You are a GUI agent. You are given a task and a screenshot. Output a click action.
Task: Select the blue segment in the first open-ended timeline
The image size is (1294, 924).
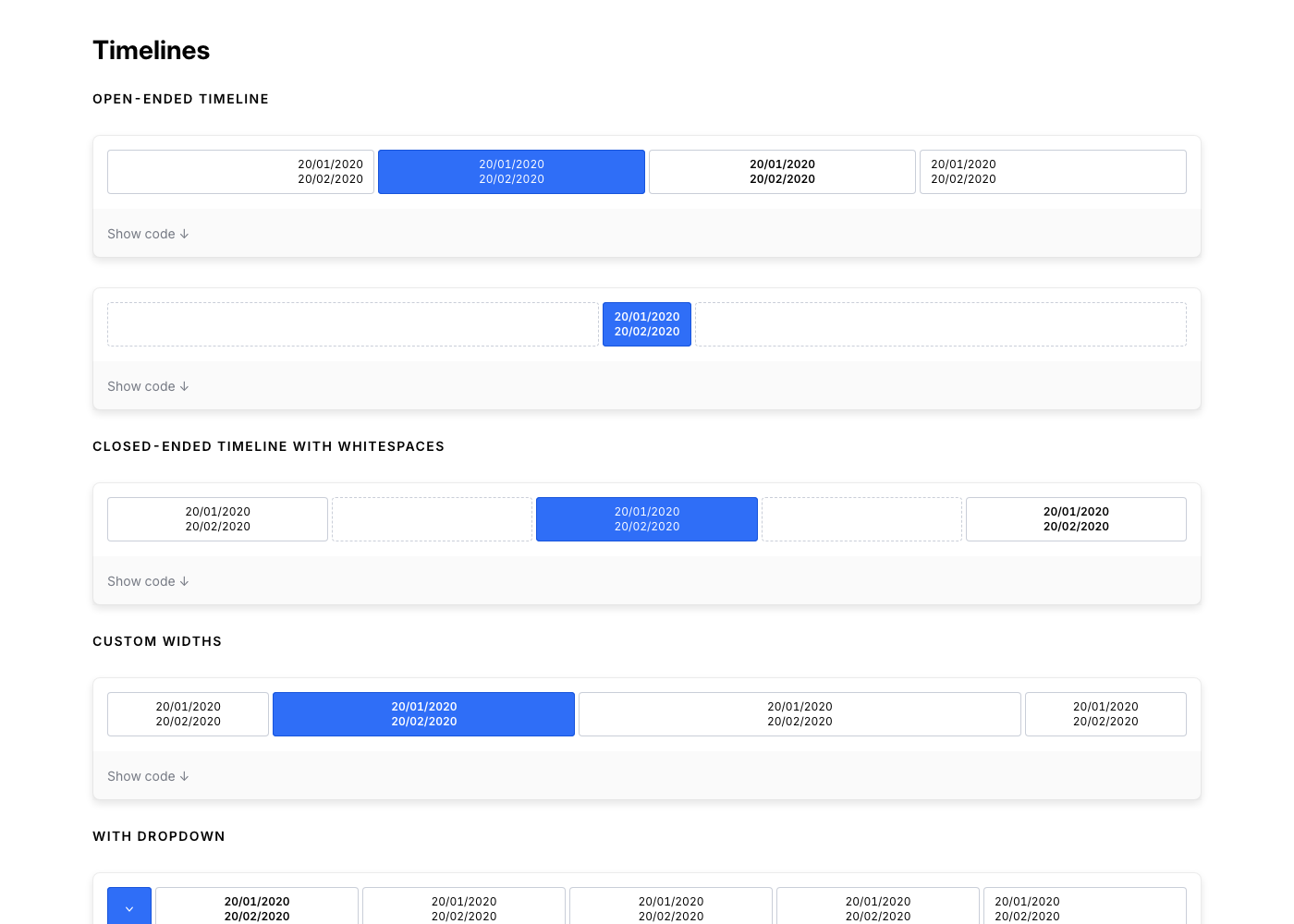(x=511, y=172)
